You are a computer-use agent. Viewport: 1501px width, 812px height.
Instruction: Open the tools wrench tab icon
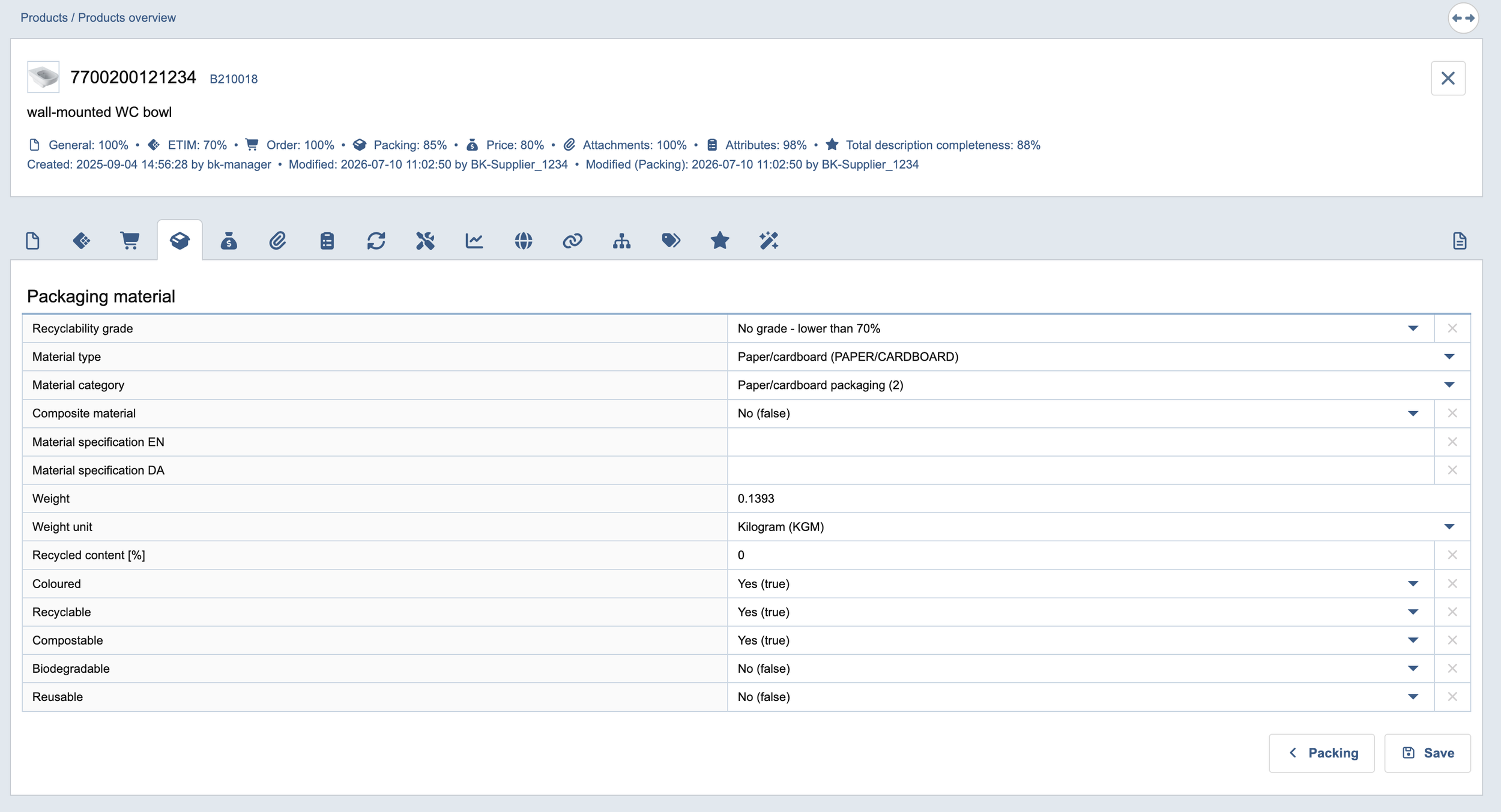pos(425,241)
